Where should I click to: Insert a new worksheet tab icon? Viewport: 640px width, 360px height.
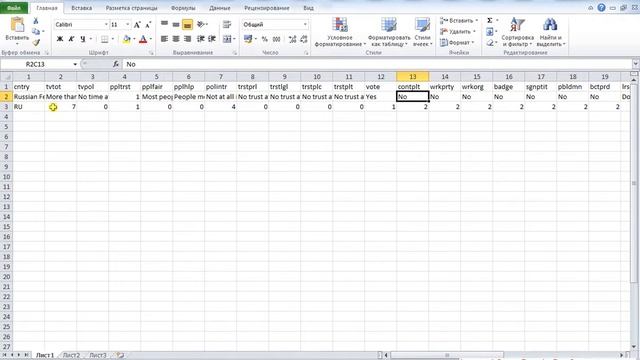point(119,355)
